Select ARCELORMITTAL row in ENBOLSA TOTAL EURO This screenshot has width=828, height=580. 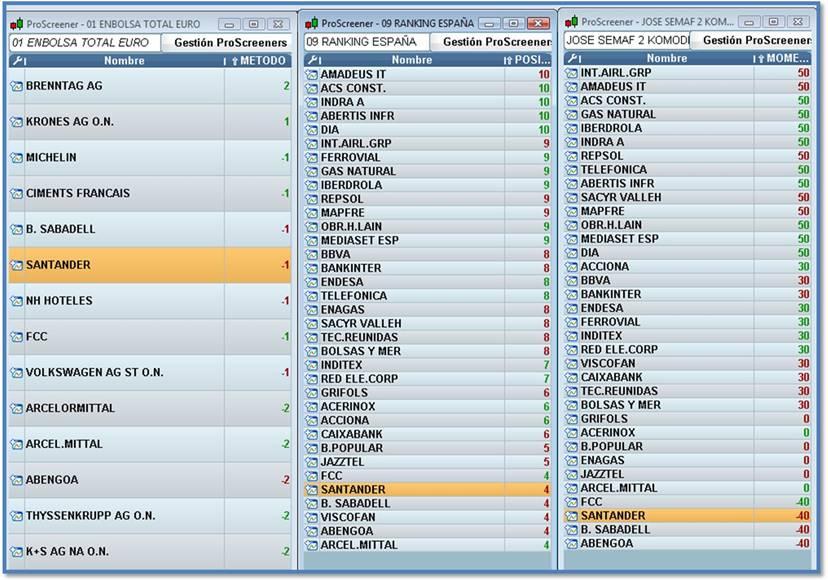click(150, 408)
